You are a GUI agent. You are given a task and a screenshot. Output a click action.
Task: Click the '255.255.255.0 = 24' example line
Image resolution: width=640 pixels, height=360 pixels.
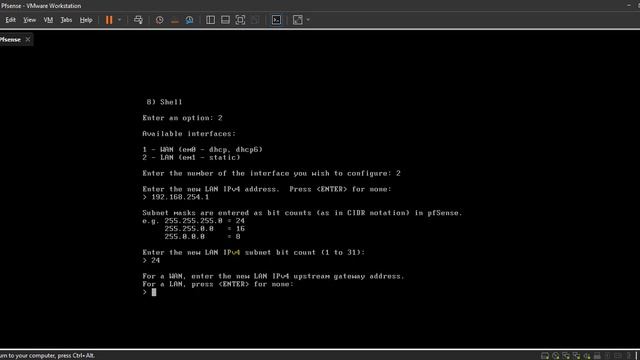point(204,221)
